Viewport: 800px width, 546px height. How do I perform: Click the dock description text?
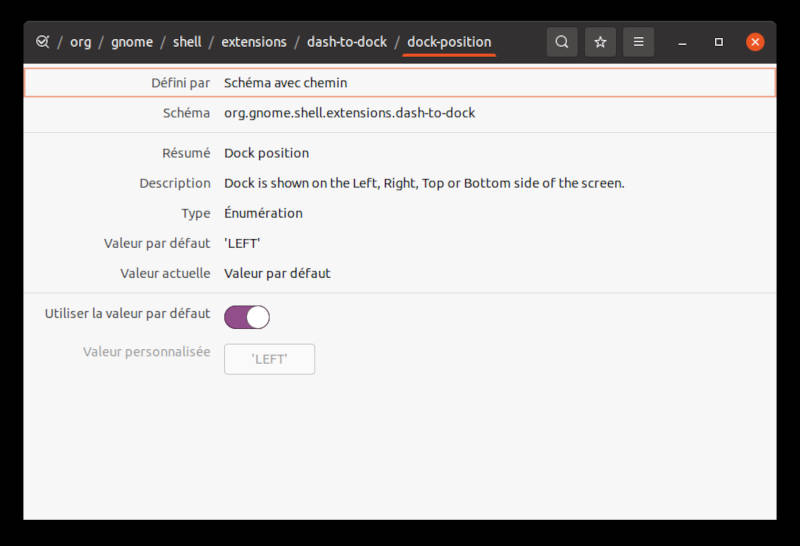pos(424,183)
